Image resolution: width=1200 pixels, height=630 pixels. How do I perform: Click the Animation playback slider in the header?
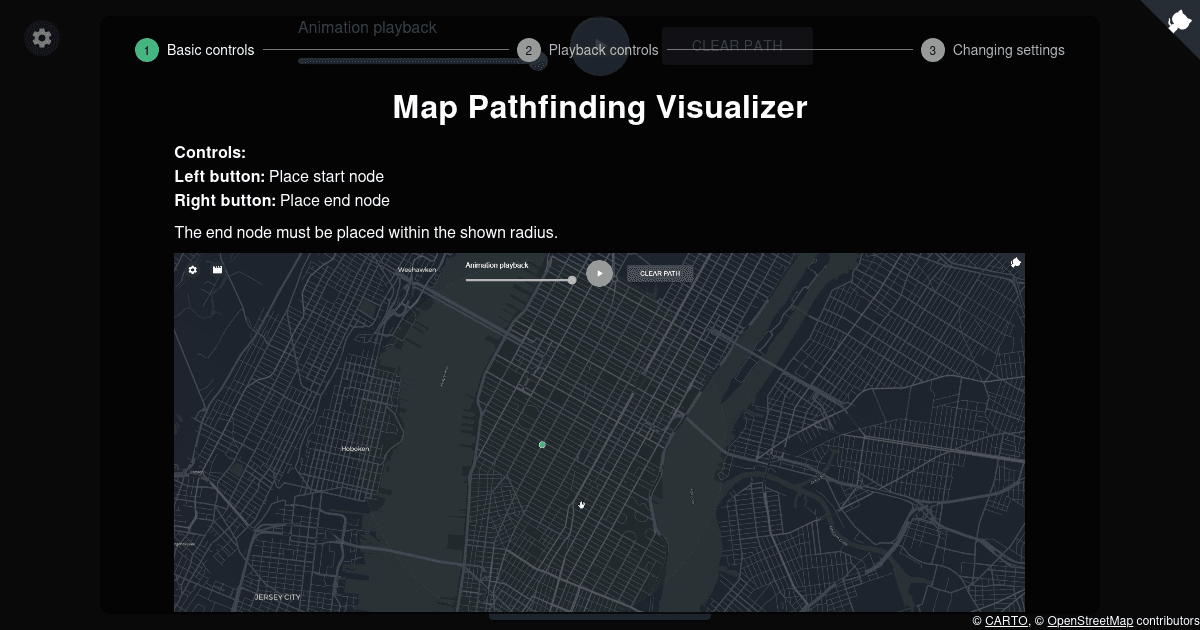click(410, 60)
